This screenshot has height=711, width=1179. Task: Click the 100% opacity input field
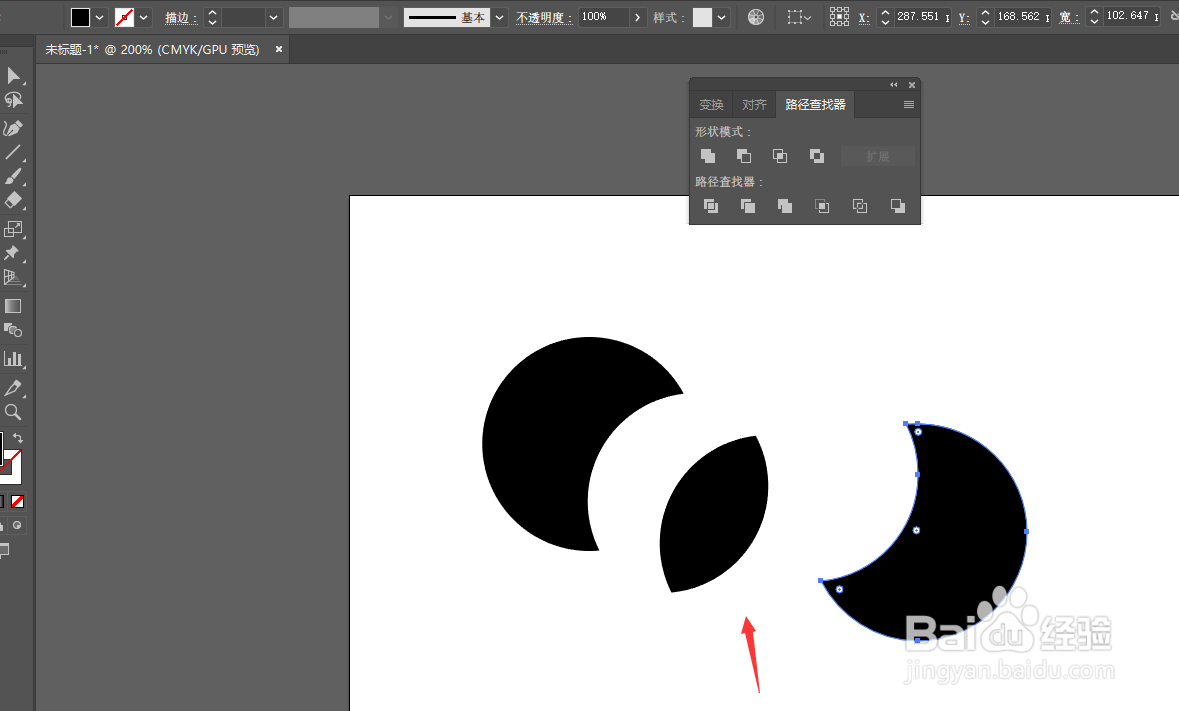click(x=603, y=17)
